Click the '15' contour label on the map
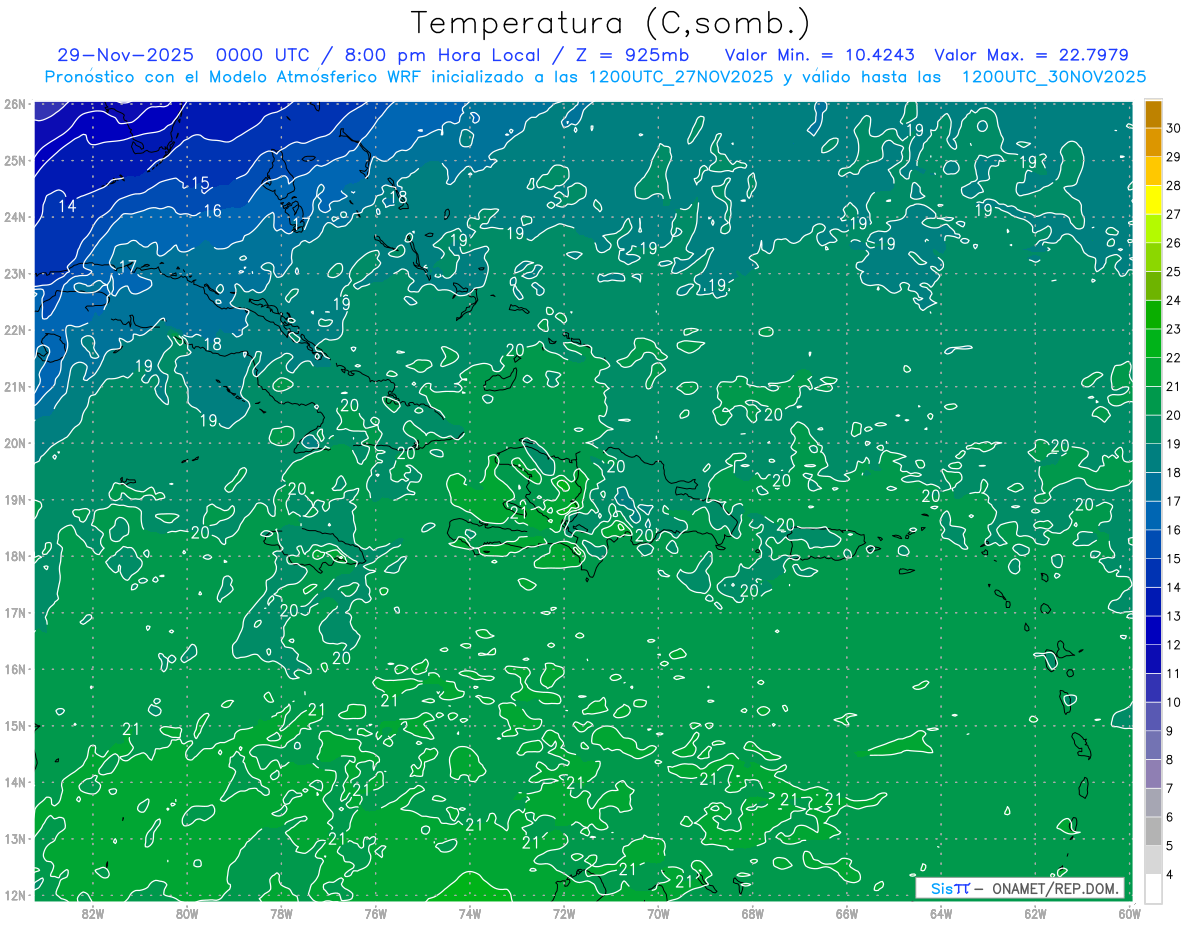Image resolution: width=1200 pixels, height=927 pixels. pyautogui.click(x=200, y=183)
